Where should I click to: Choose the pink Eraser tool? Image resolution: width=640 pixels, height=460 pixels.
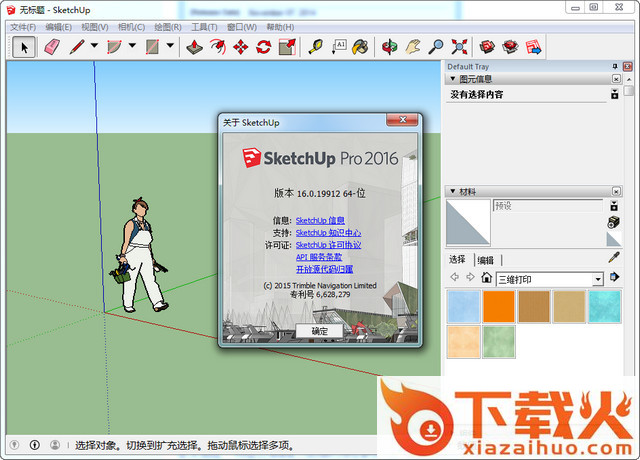[x=51, y=47]
